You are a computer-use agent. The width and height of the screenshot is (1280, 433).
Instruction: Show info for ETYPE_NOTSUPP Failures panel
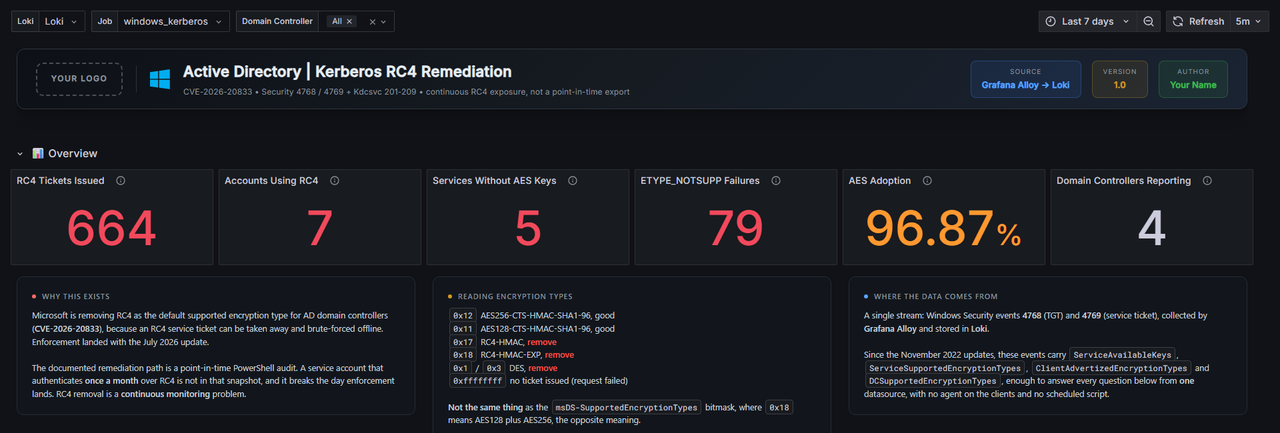pos(775,181)
